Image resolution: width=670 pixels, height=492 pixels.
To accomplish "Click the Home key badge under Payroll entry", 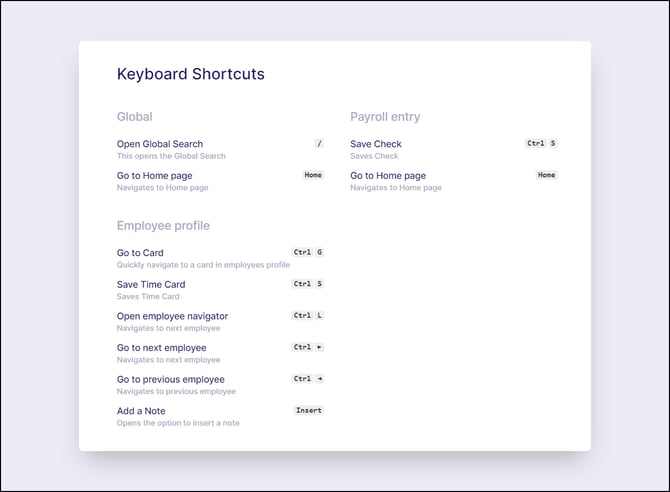I will point(547,175).
